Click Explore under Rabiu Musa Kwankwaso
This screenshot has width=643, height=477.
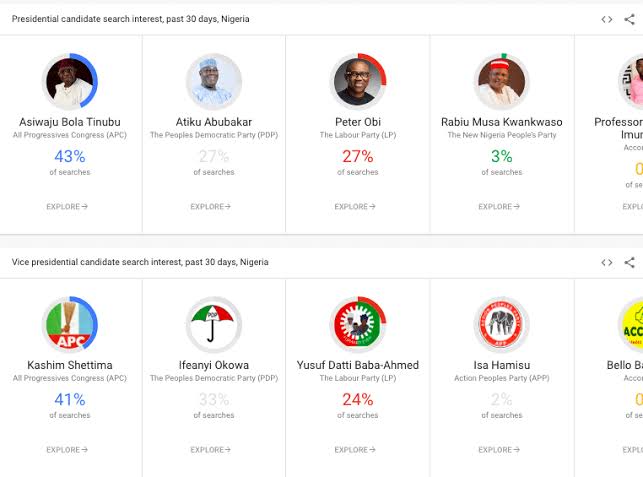pyautogui.click(x=499, y=207)
